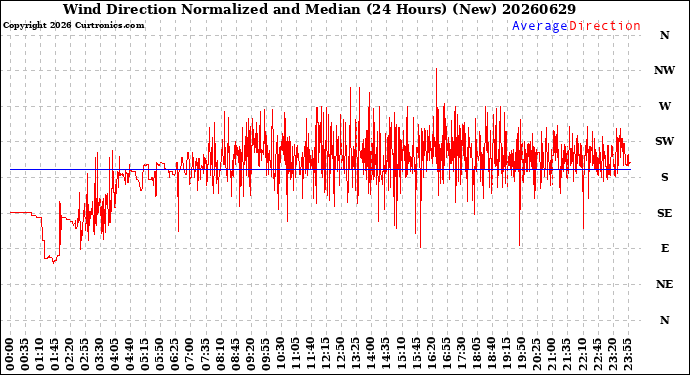Click the 18:40 time axis label
The height and width of the screenshot is (375, 690).
[x=491, y=354]
